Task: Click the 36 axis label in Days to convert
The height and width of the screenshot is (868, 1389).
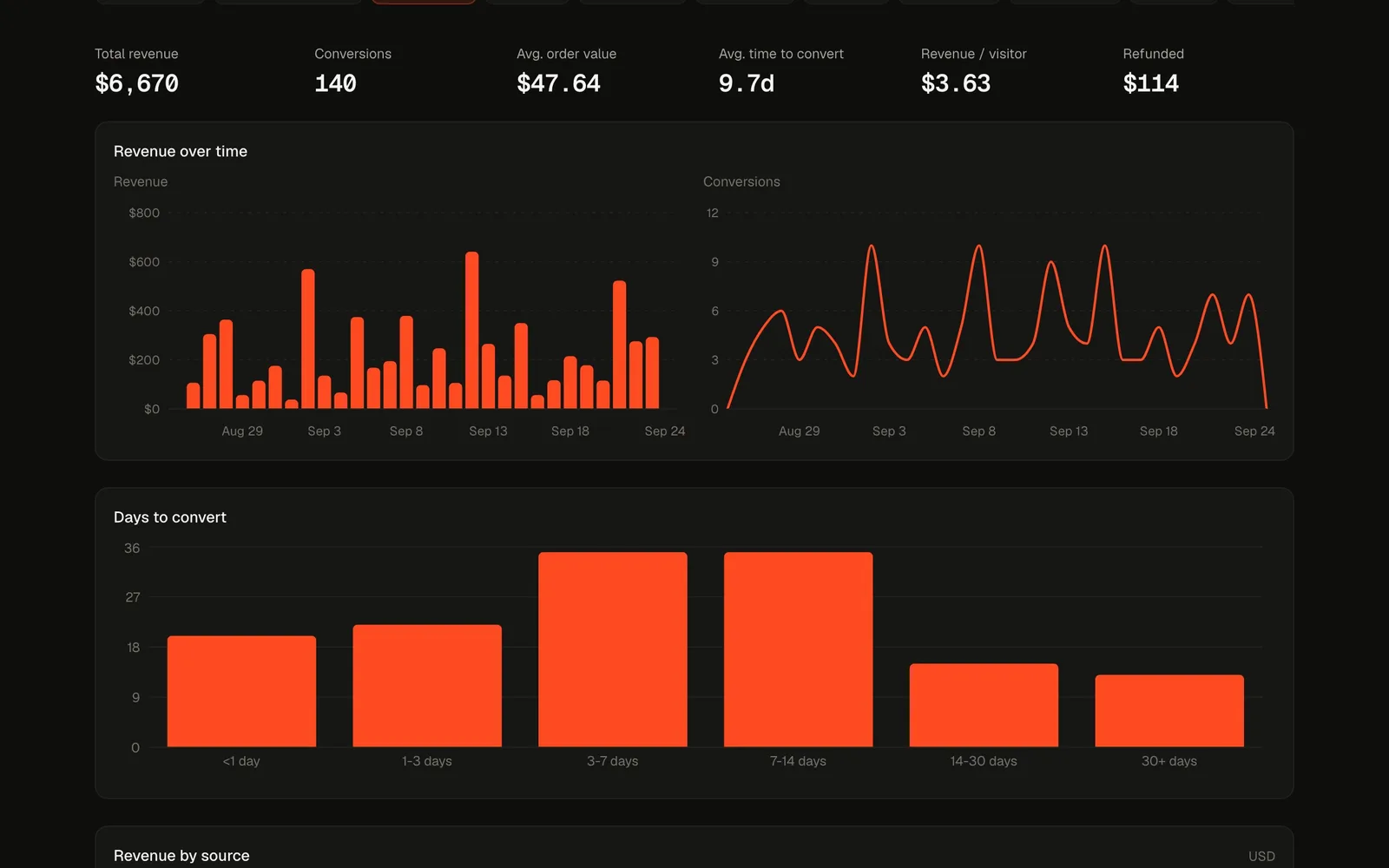Action: (x=132, y=549)
